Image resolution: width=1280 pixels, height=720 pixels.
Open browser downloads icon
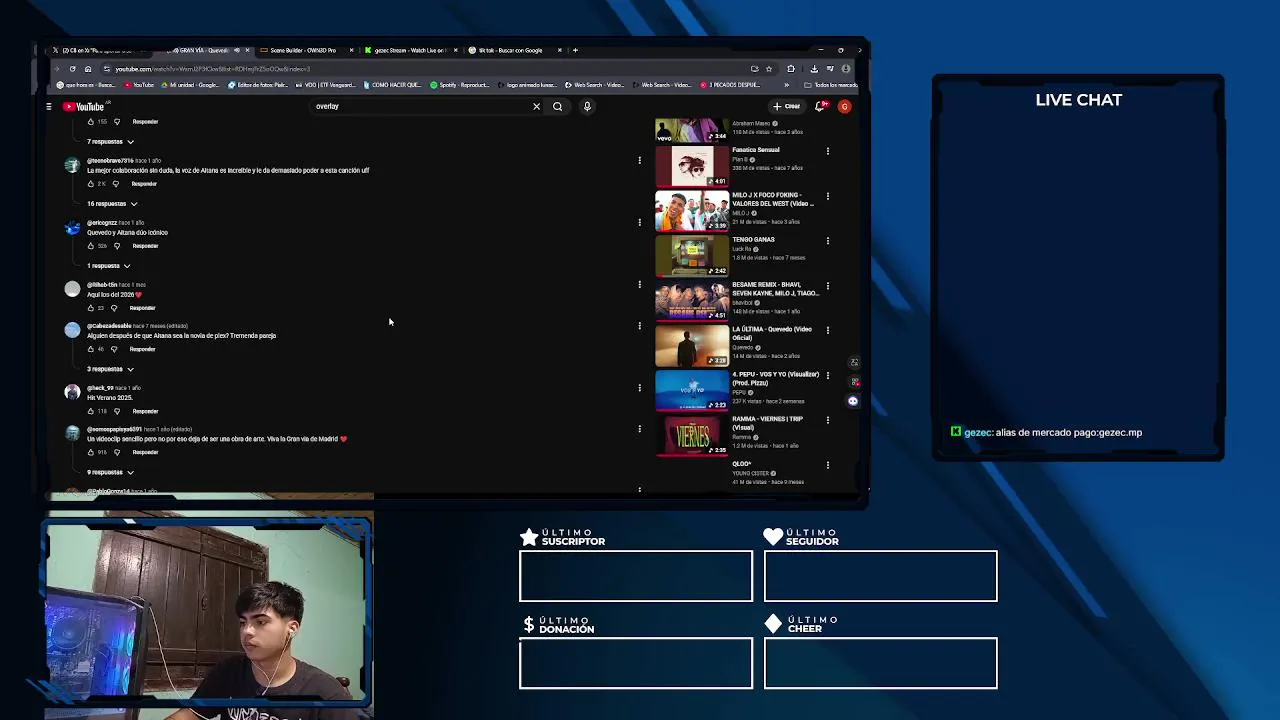(814, 69)
